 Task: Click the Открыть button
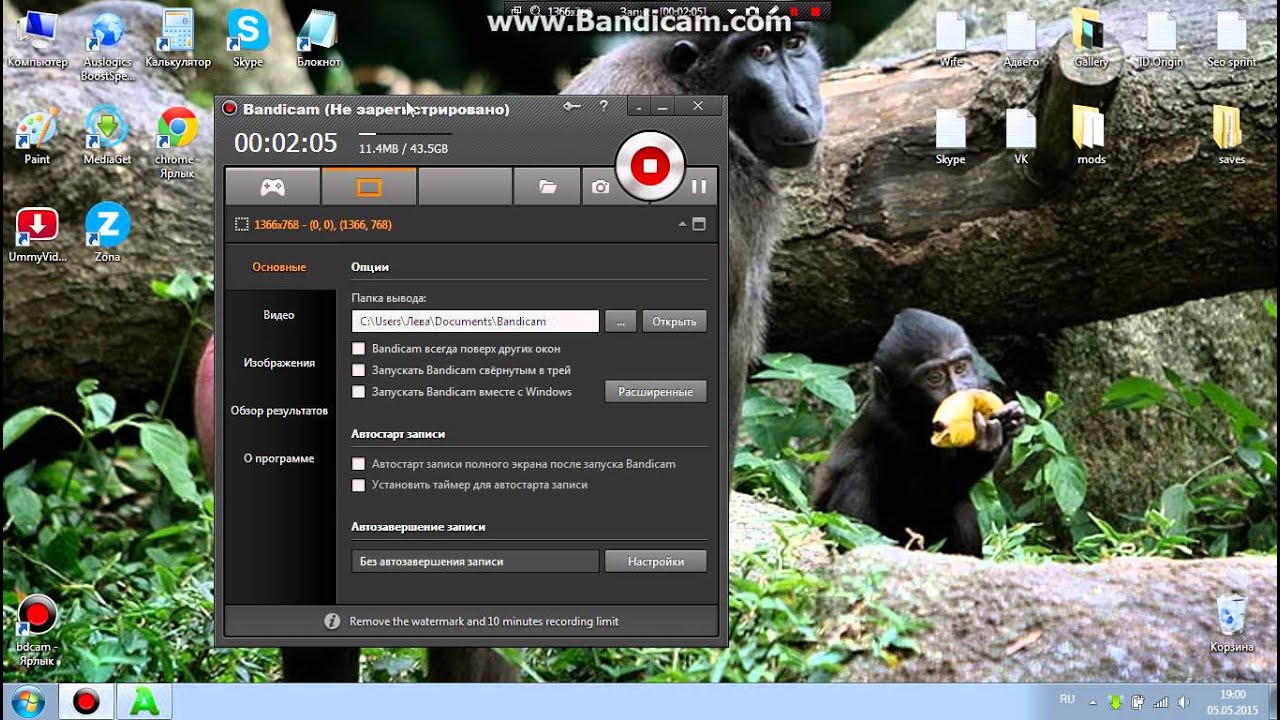click(674, 321)
